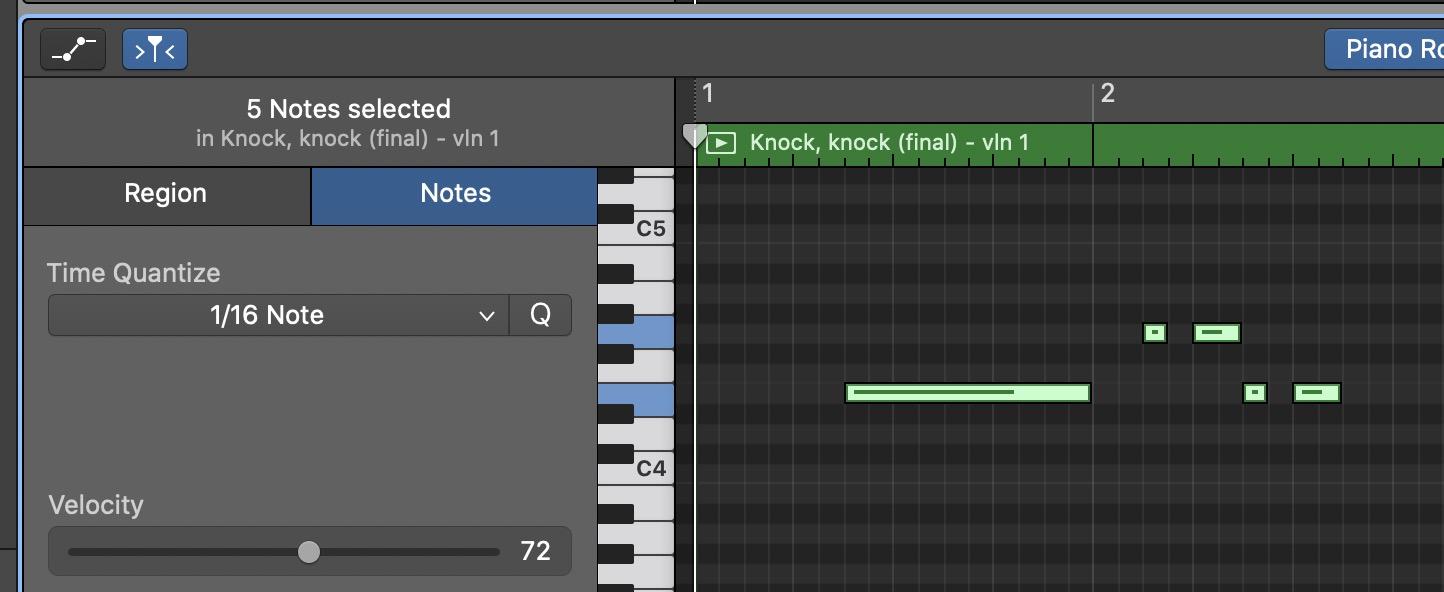Viewport: 1444px width, 592px height.
Task: Toggle the Catch playhead button
Action: (155, 49)
